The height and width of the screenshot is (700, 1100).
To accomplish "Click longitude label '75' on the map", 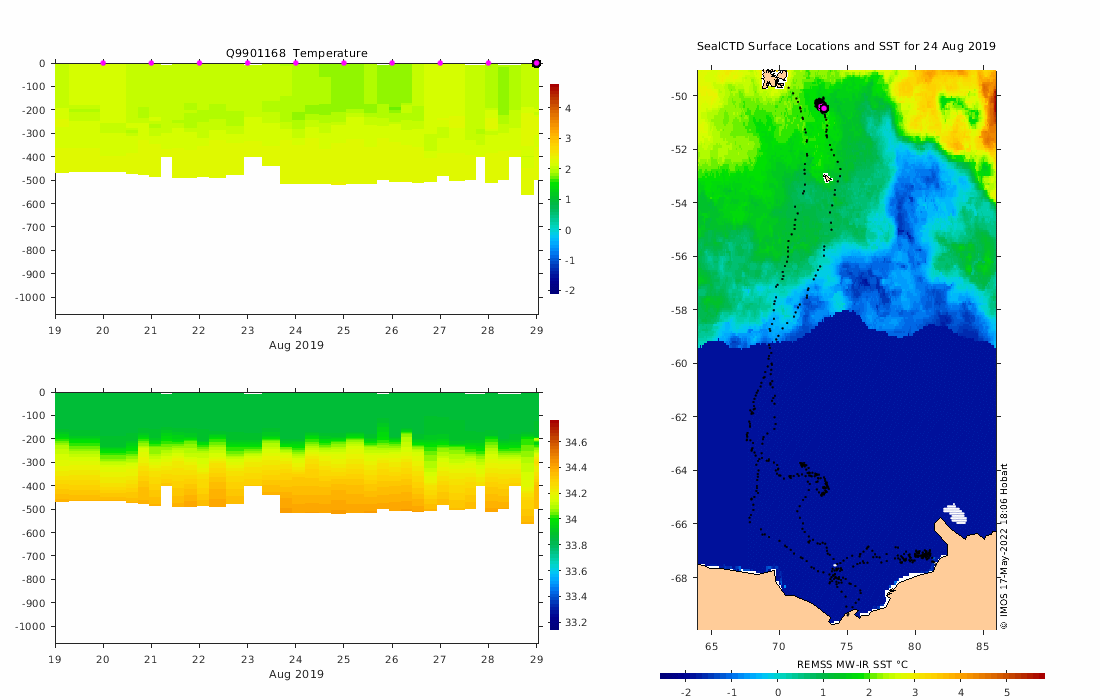I will coord(847,647).
